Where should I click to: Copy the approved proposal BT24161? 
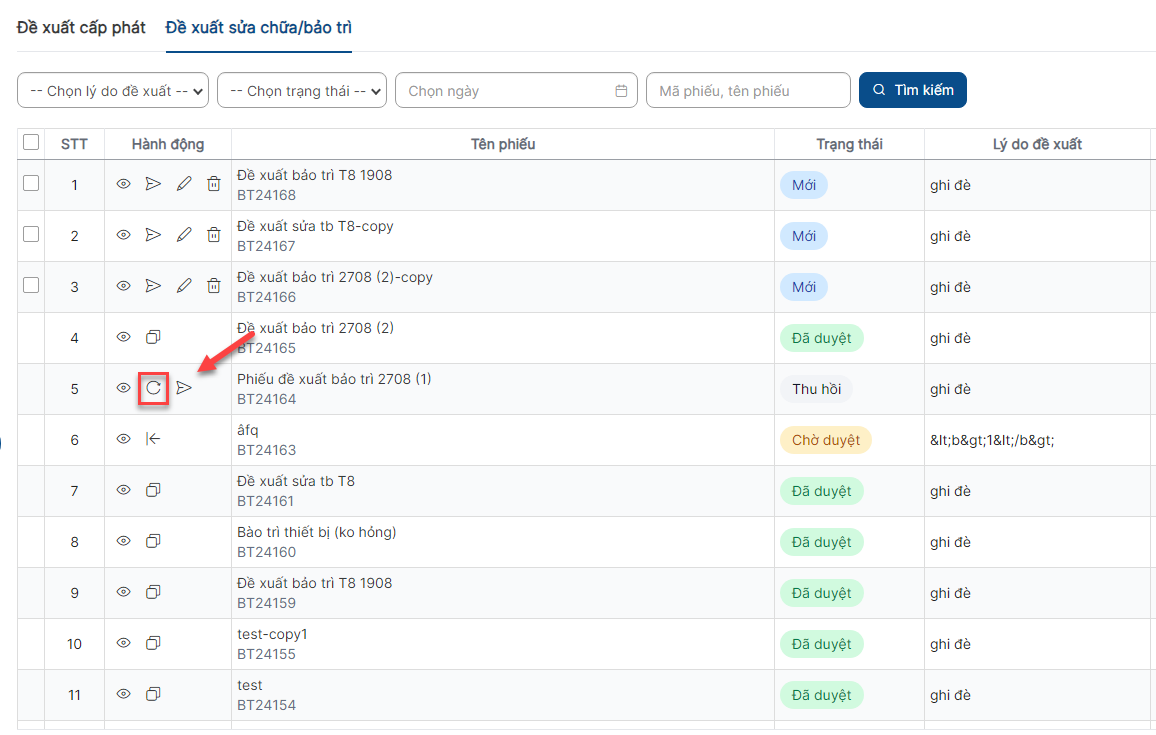click(x=153, y=490)
